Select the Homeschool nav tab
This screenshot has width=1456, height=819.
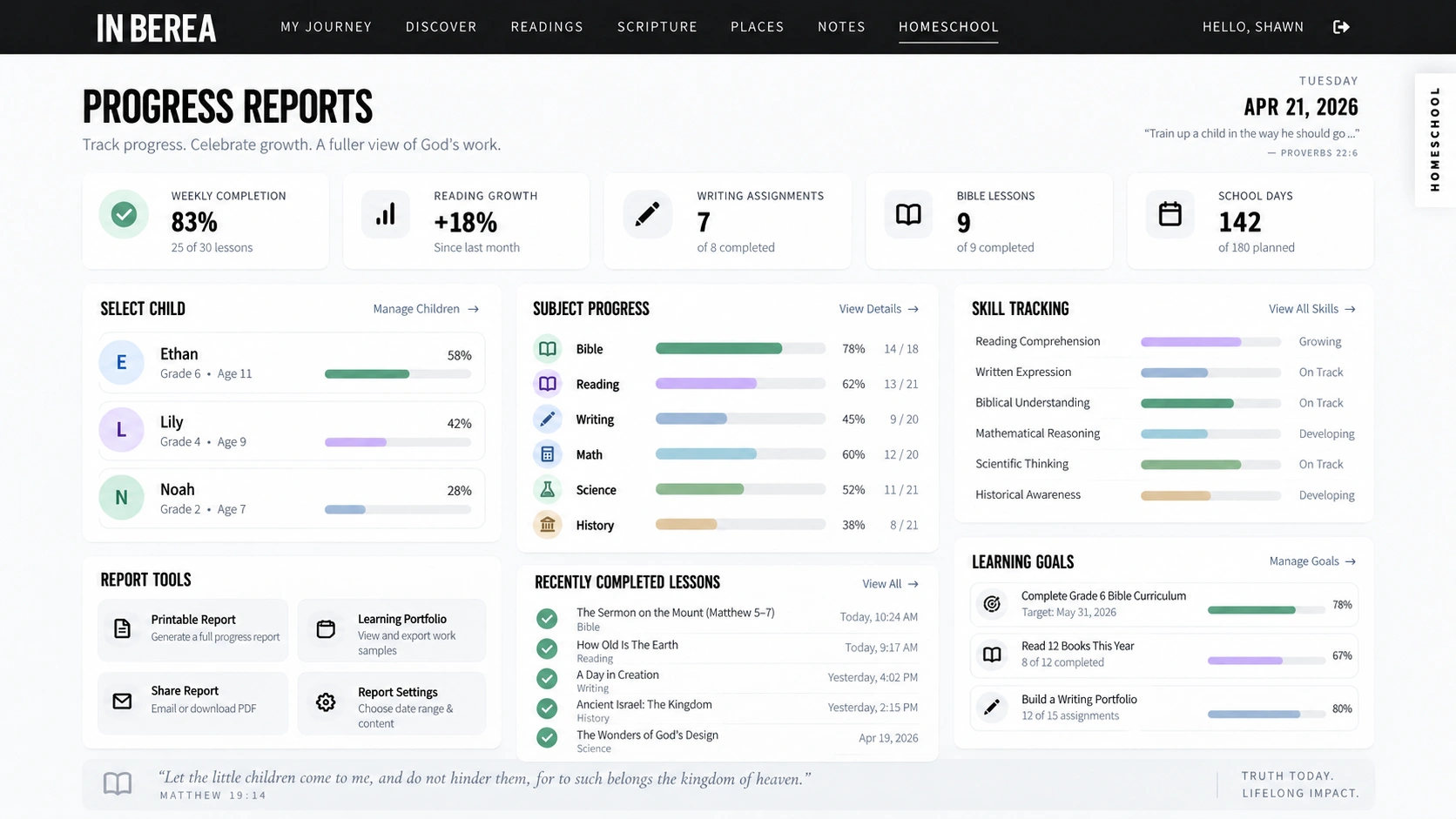point(948,27)
